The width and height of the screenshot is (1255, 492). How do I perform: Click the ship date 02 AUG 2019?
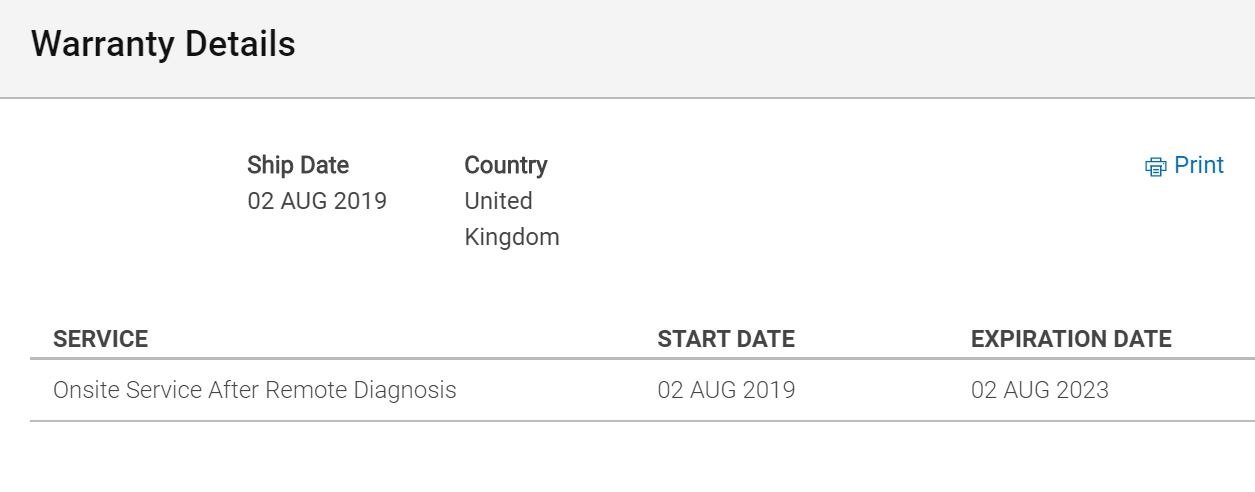pyautogui.click(x=317, y=201)
